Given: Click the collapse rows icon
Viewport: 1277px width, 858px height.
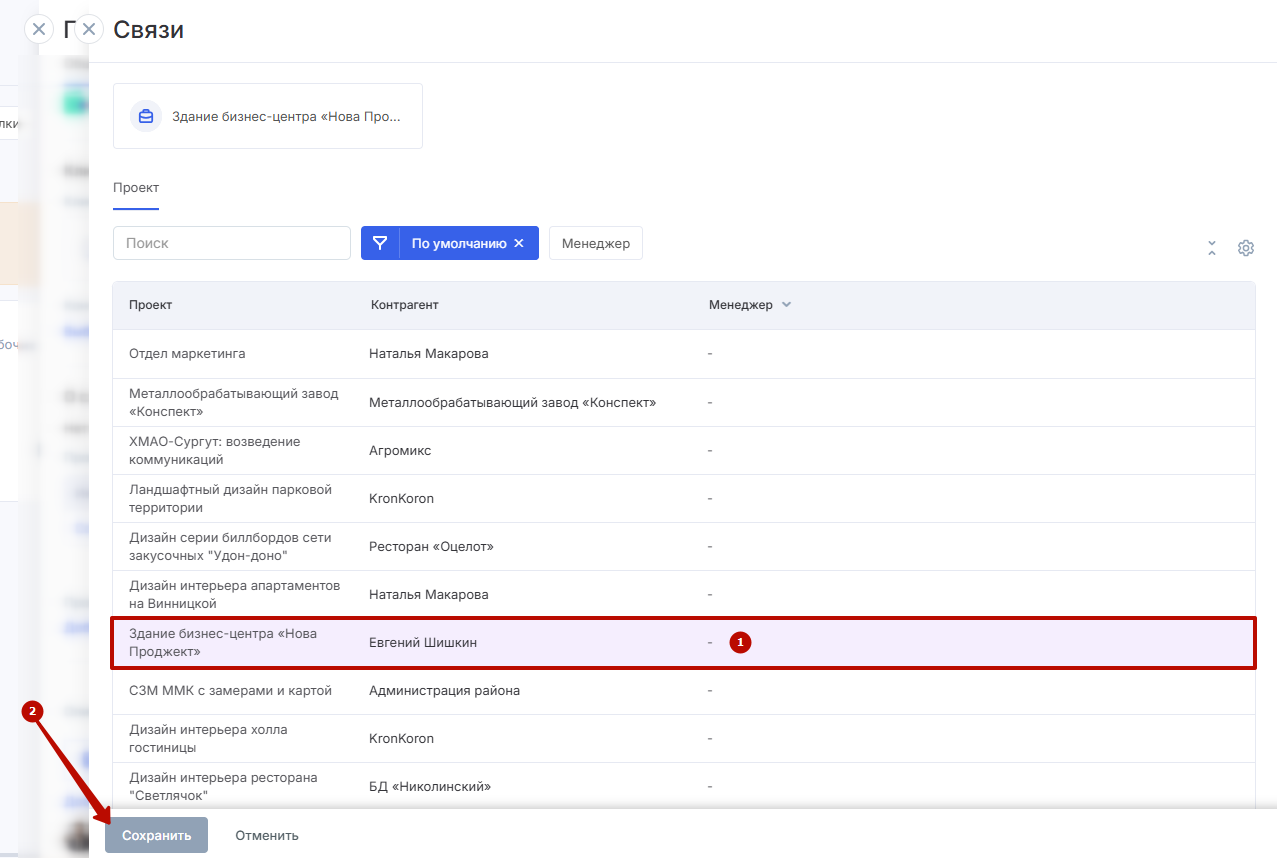Looking at the screenshot, I should tap(1212, 248).
